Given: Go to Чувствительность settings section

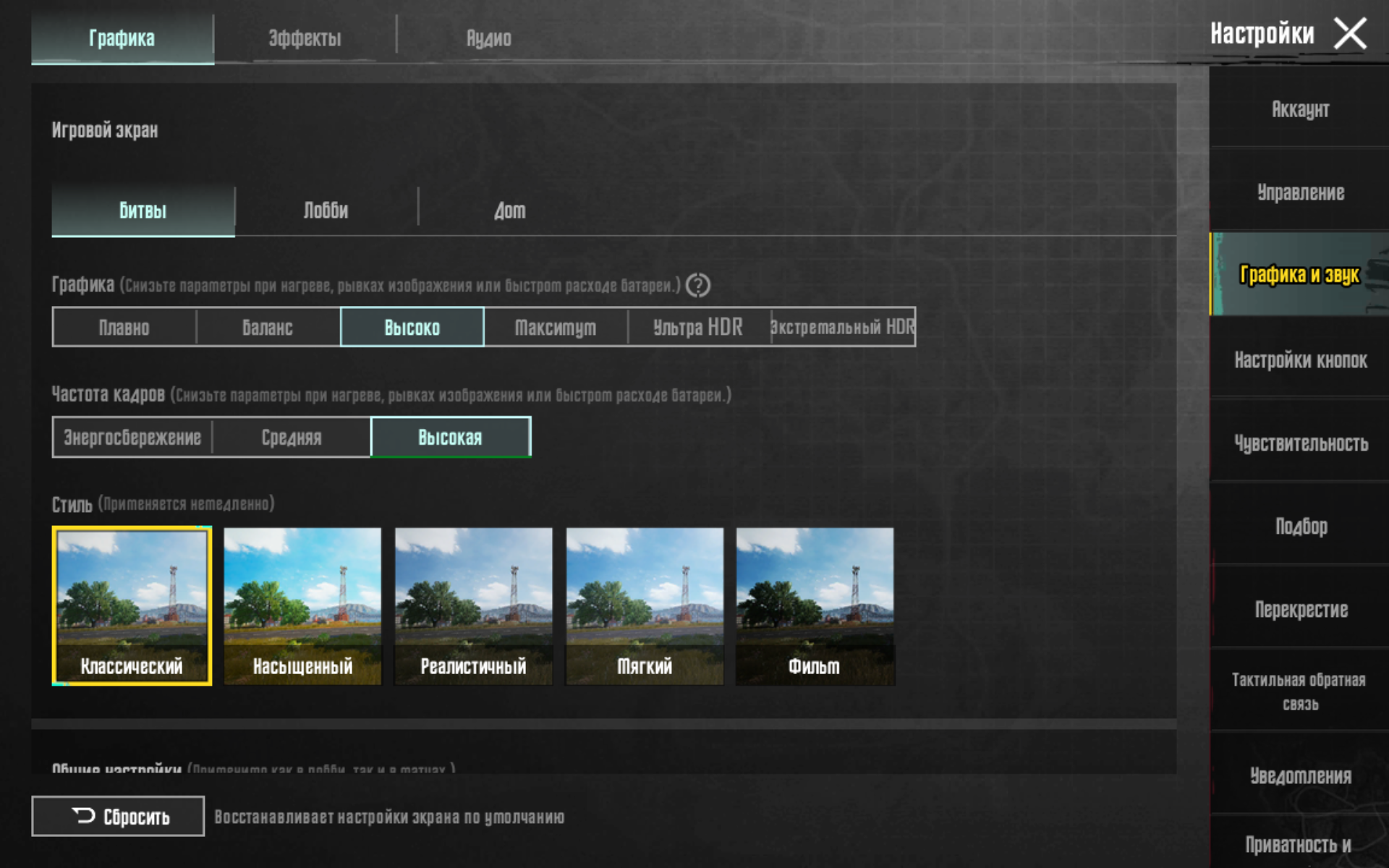Looking at the screenshot, I should (1300, 443).
